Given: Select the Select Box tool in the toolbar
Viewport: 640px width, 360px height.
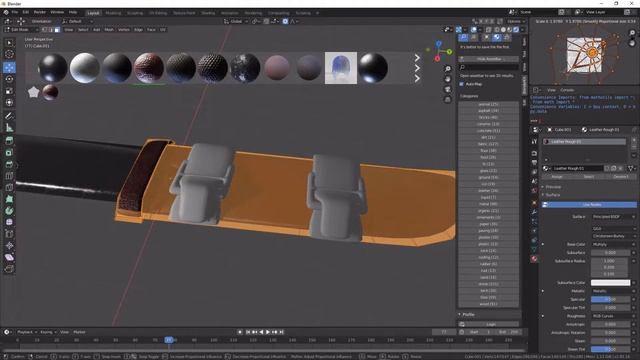Looking at the screenshot, I should pos(9,43).
